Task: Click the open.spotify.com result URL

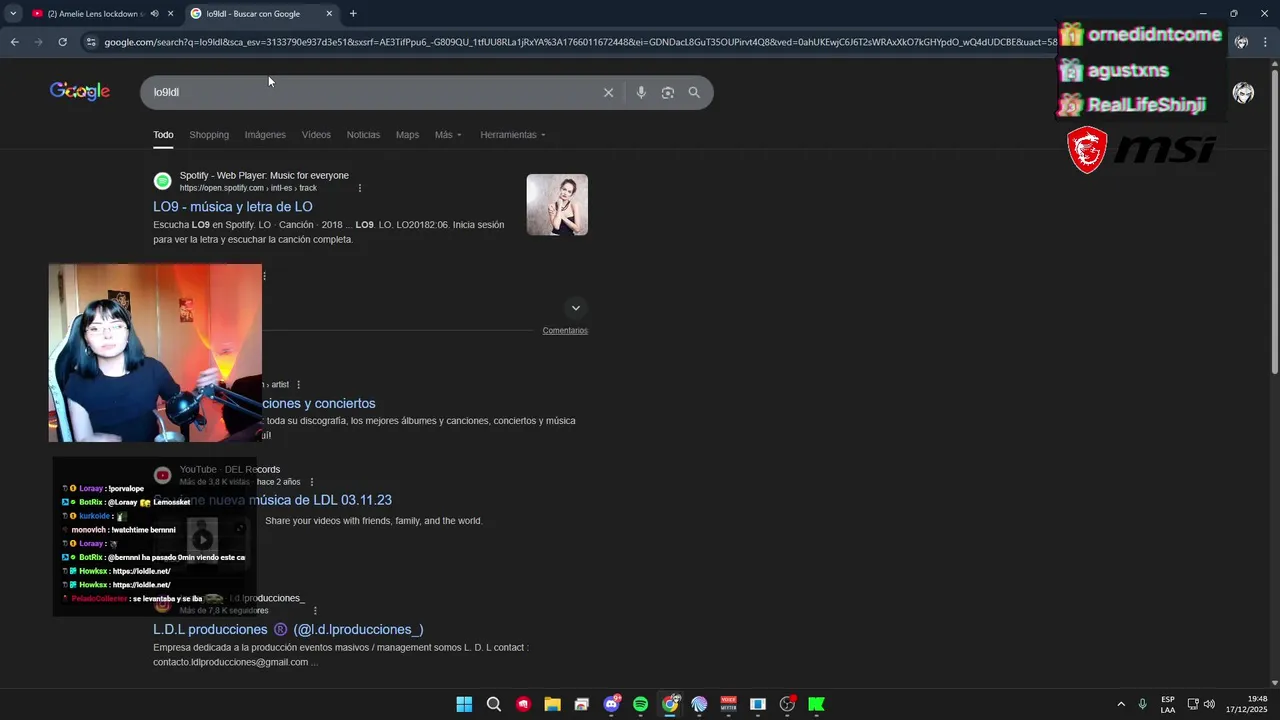Action: (248, 188)
